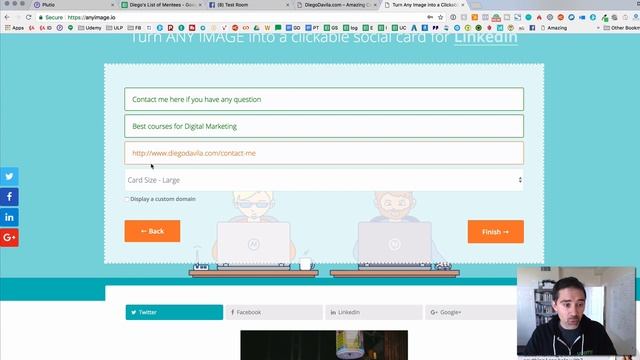Image resolution: width=640 pixels, height=360 pixels.
Task: Bookmark this page with star icon
Action: (x=440, y=18)
